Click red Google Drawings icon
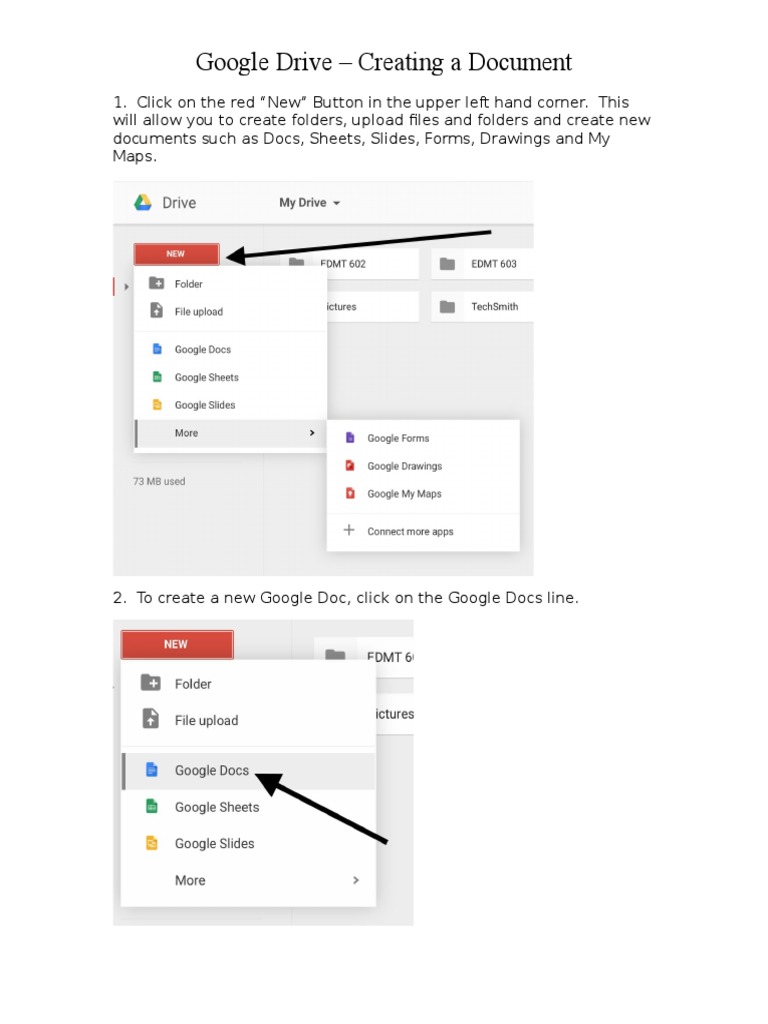The image size is (768, 1024). tap(350, 466)
